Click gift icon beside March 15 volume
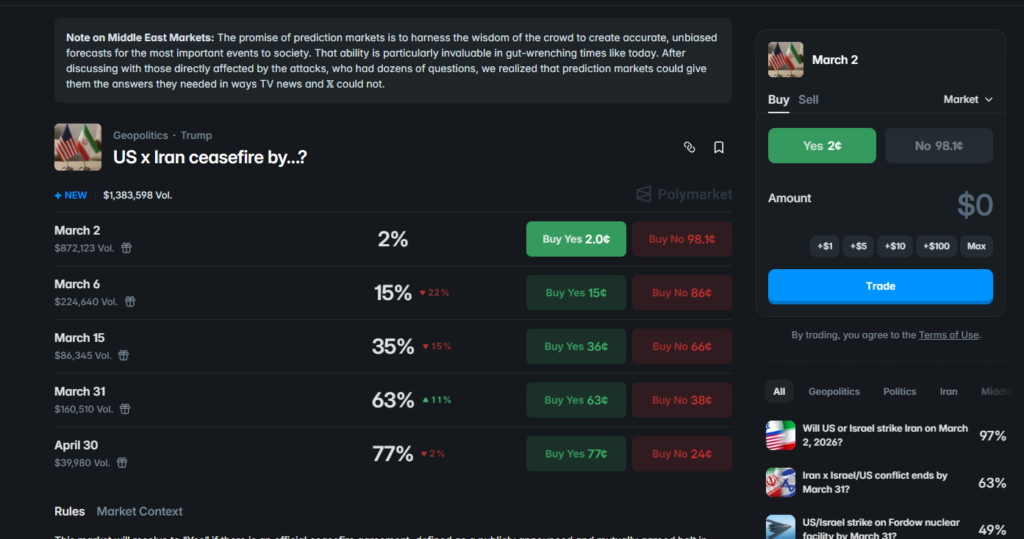Viewport: 1024px width, 539px height. click(x=123, y=355)
